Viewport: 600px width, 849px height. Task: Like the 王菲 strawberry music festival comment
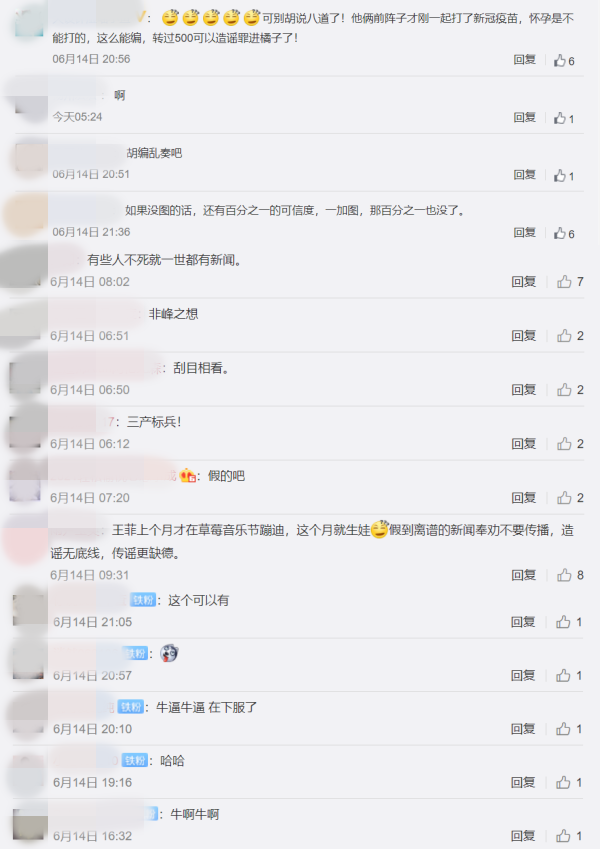tap(570, 575)
